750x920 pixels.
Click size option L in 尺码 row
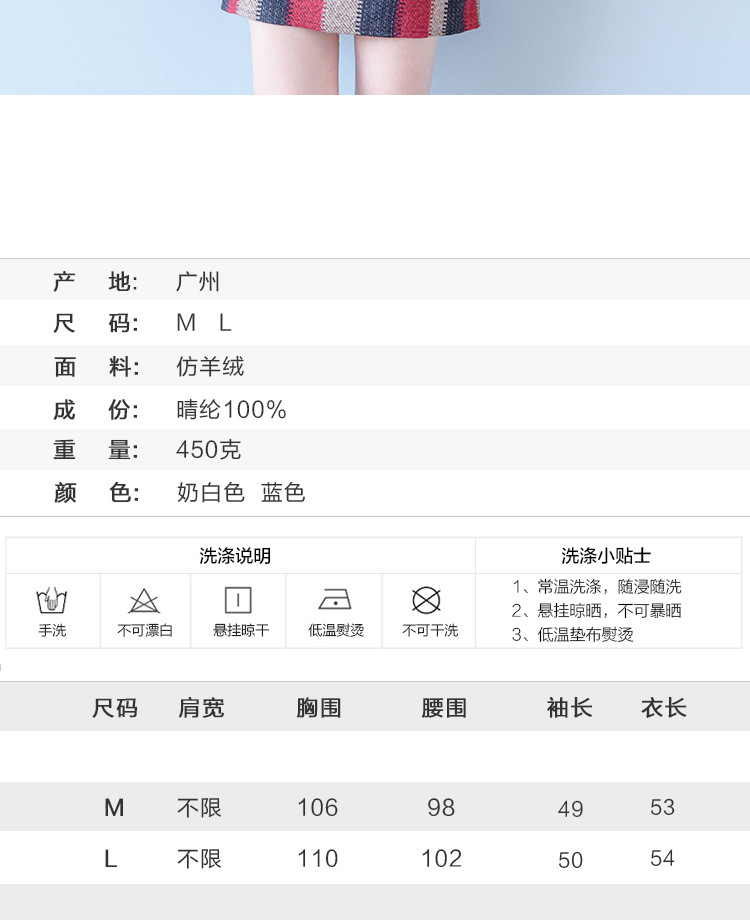point(225,323)
